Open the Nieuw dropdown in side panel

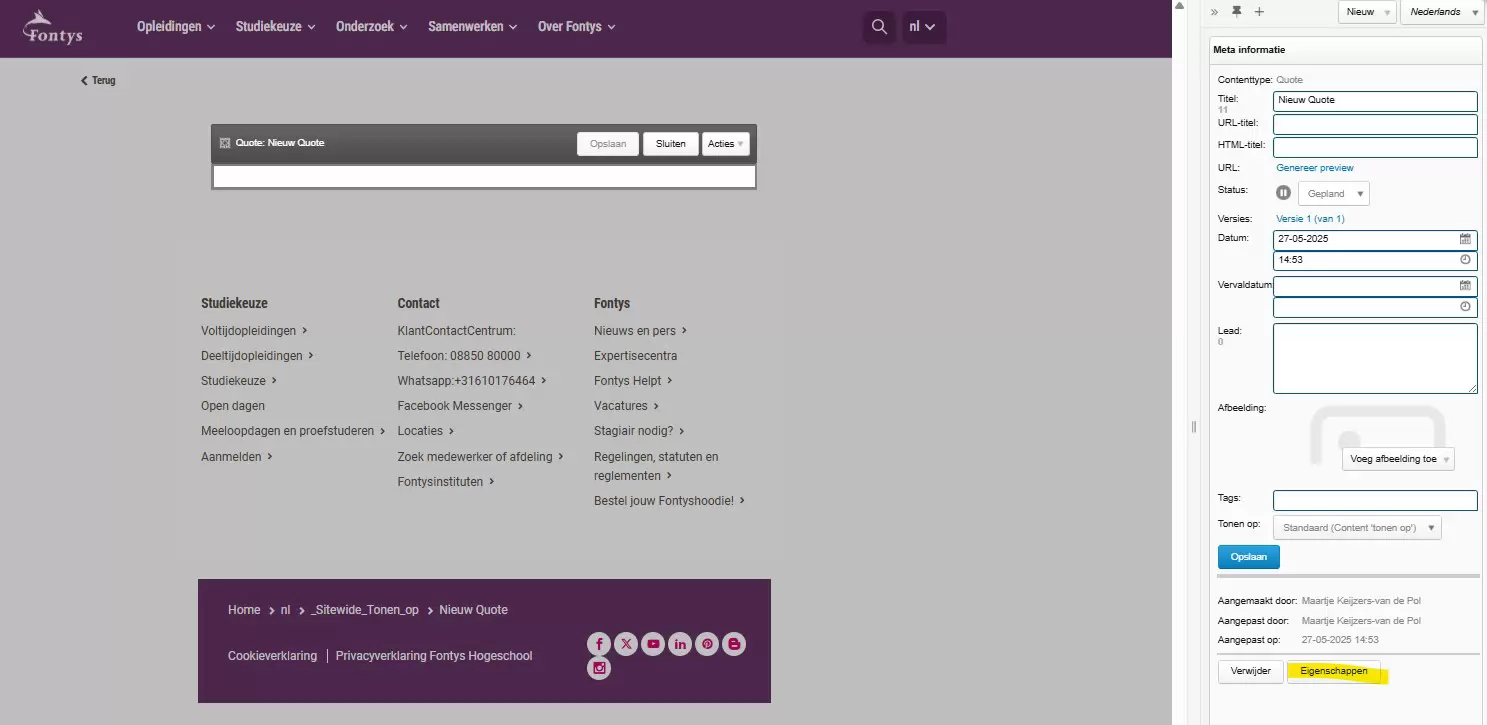[x=1367, y=12]
